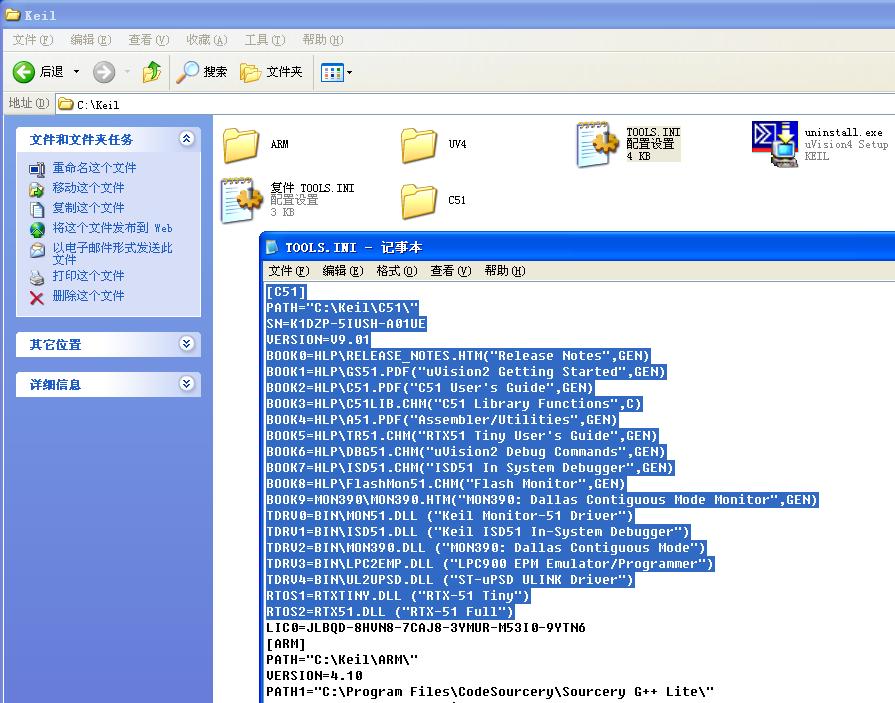Select the TOOLS.INI file icon

click(597, 144)
